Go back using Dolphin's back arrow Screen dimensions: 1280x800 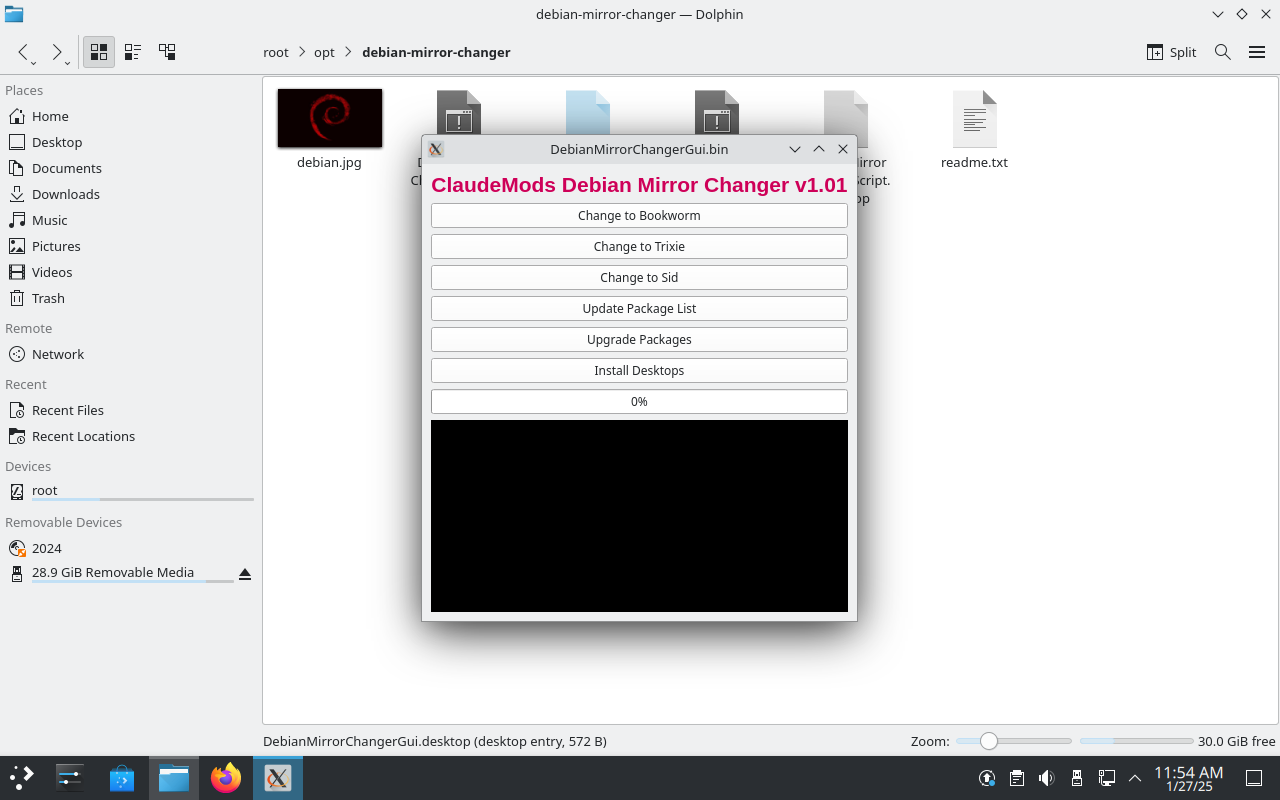tap(24, 52)
